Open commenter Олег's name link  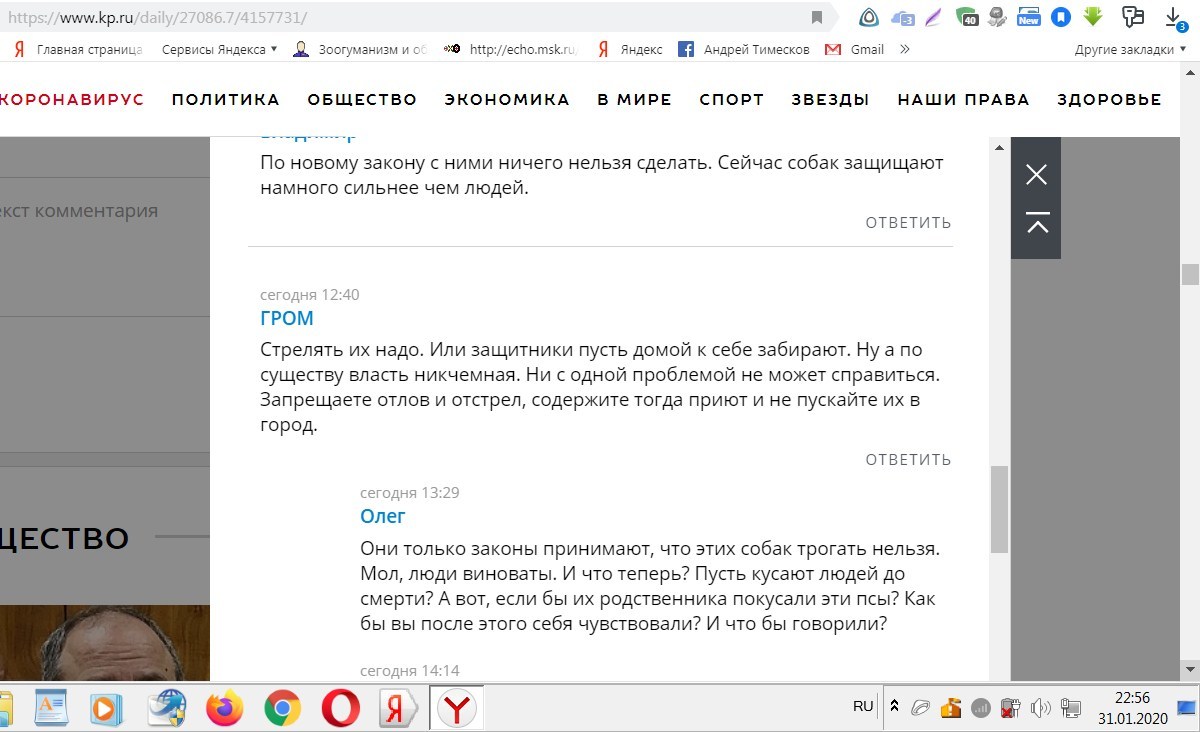coord(383,516)
